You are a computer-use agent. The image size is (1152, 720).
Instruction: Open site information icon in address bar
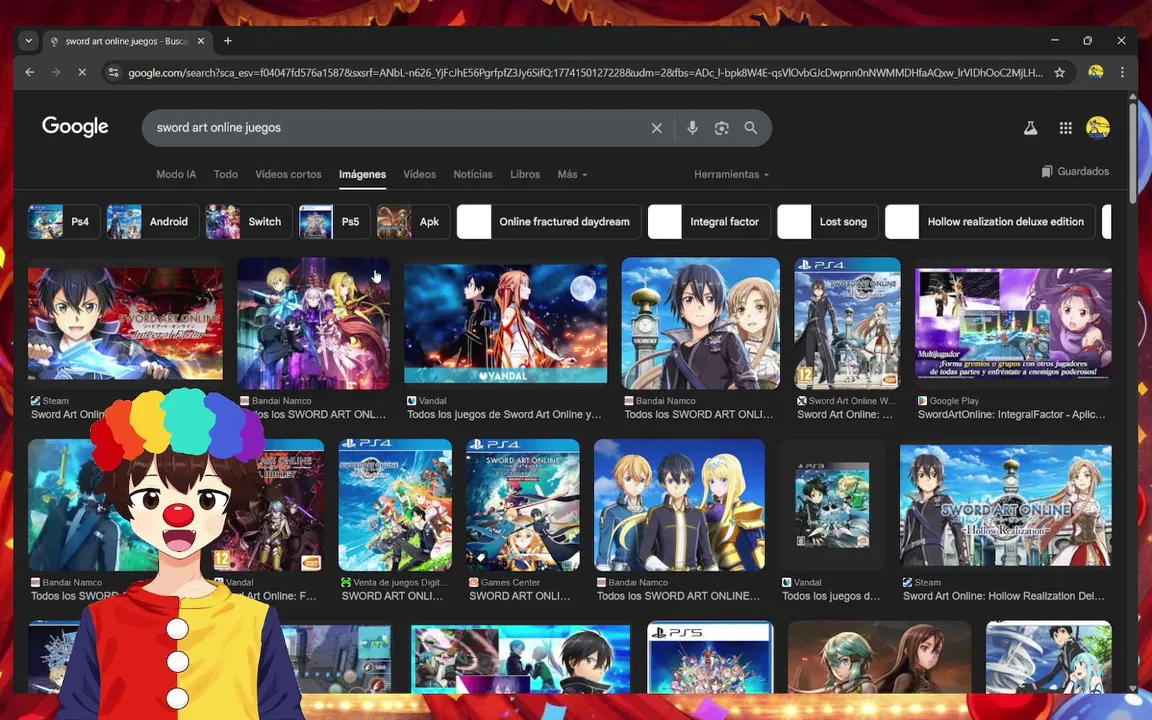point(113,72)
